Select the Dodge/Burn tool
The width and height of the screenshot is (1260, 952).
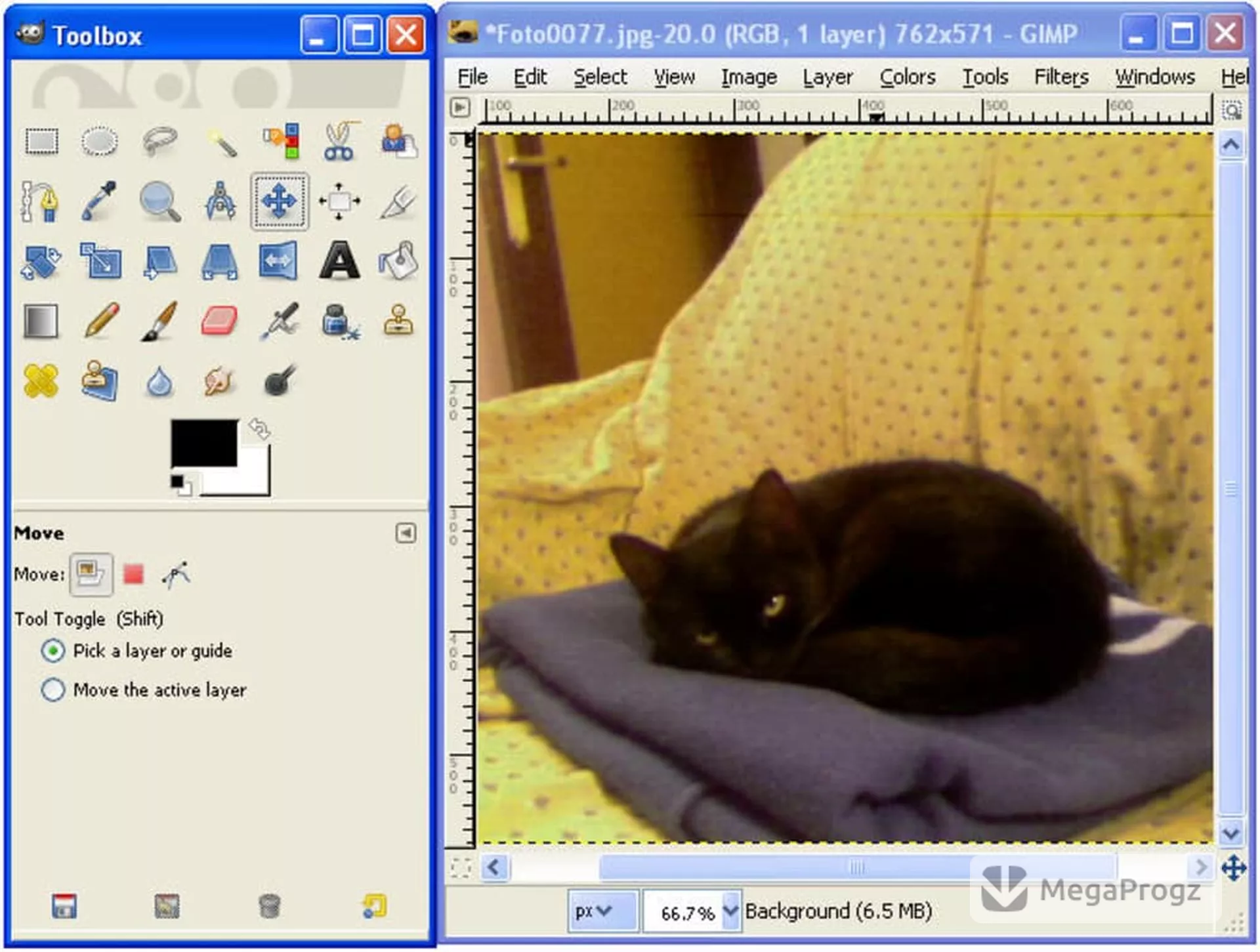280,381
